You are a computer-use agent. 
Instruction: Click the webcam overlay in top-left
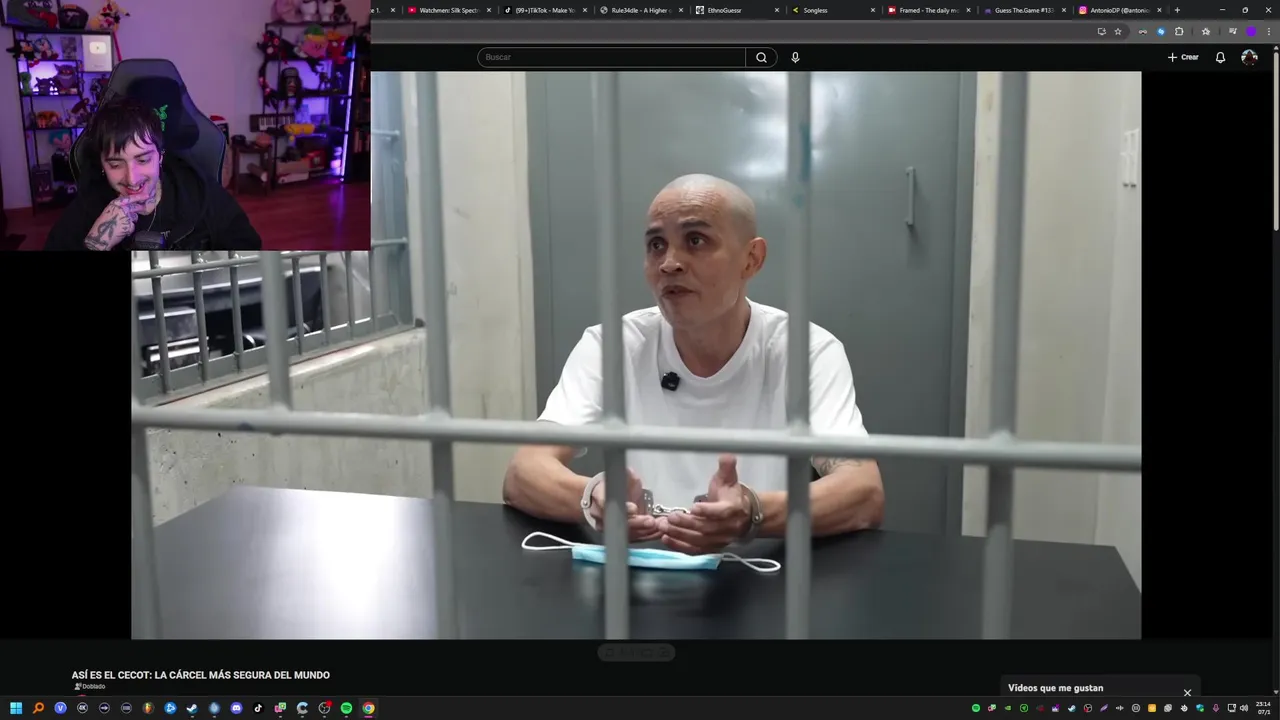(x=185, y=125)
